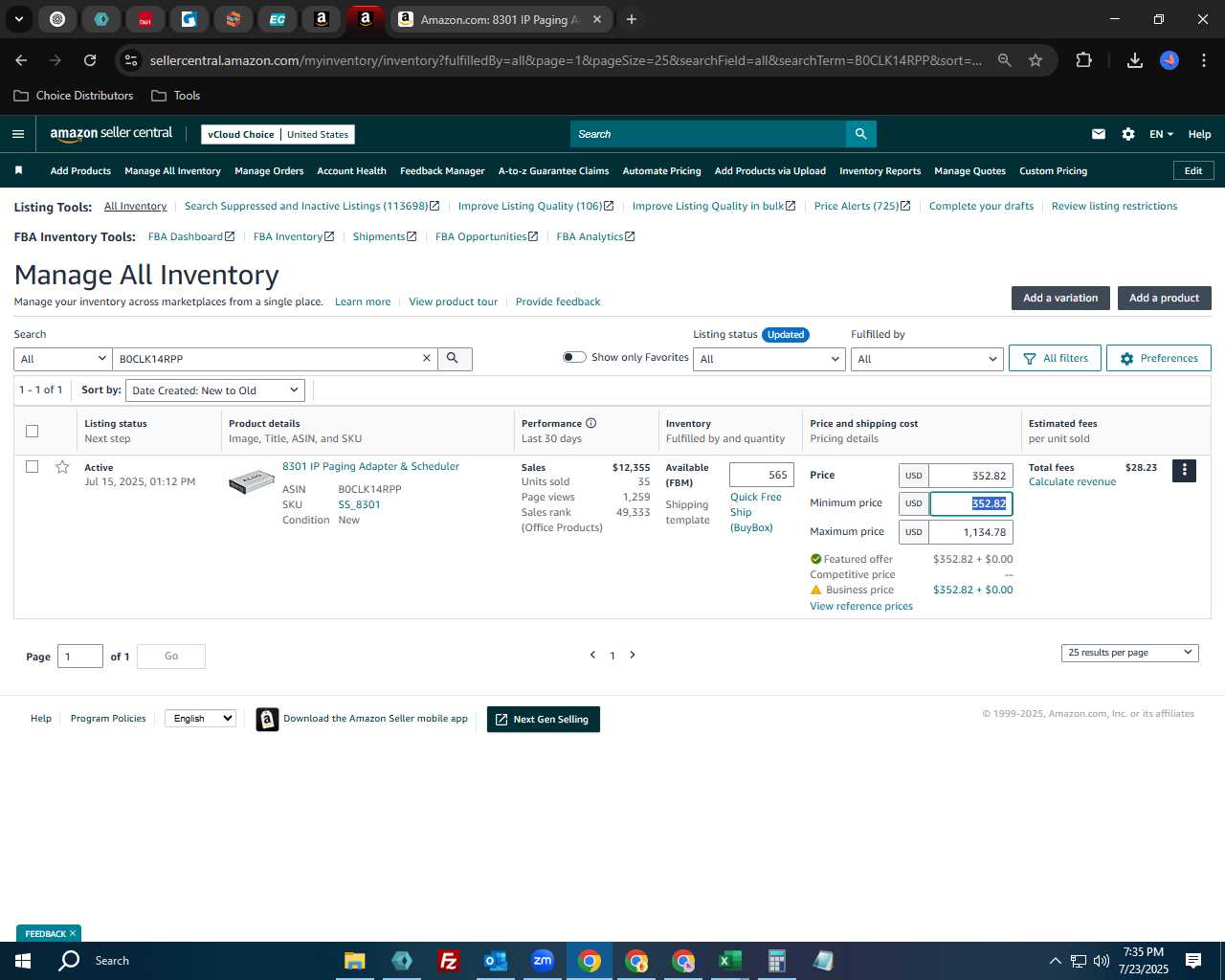This screenshot has width=1225, height=980.
Task: Open the settings gear in header
Action: [x=1128, y=134]
